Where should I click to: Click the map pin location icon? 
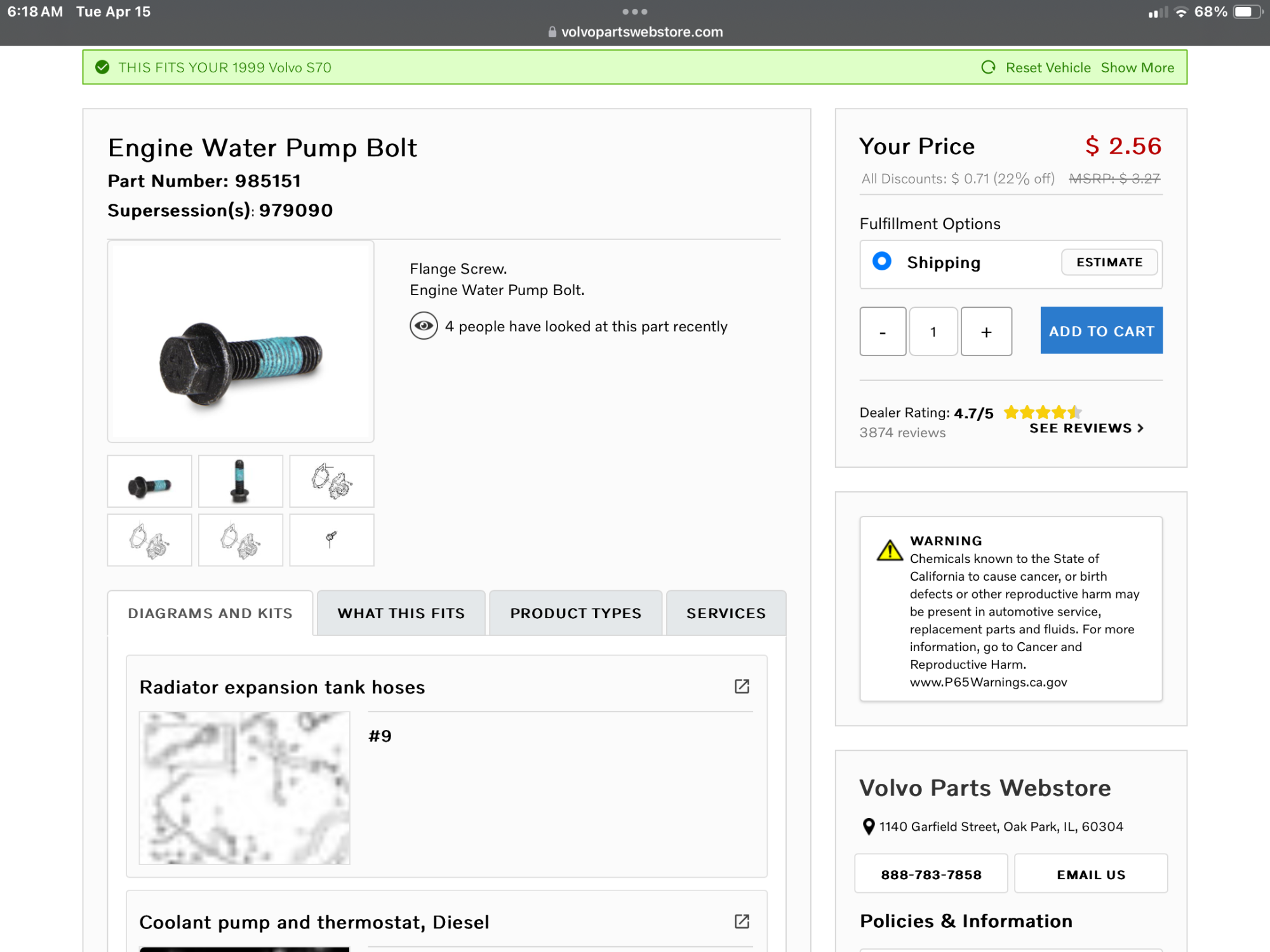[x=869, y=826]
